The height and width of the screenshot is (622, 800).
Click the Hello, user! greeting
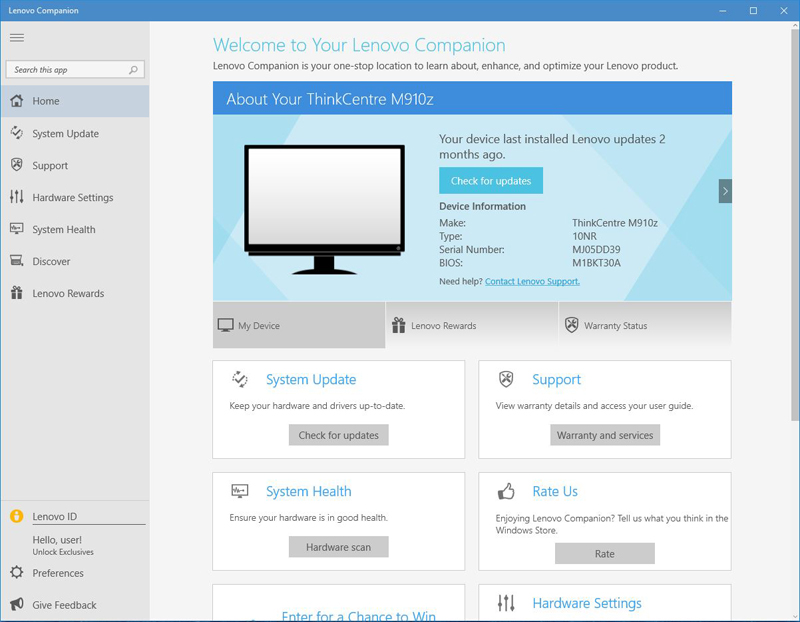pos(57,540)
